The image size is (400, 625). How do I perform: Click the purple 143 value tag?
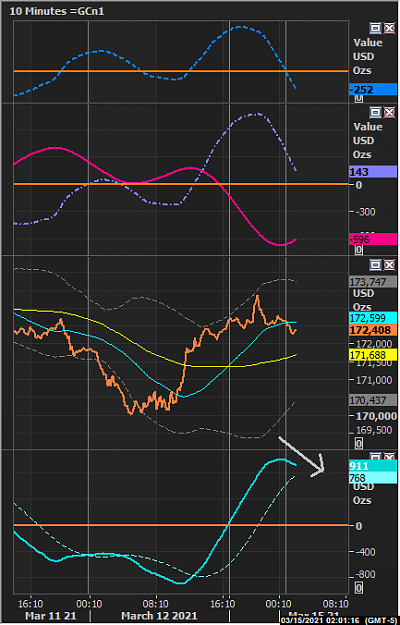pos(373,172)
